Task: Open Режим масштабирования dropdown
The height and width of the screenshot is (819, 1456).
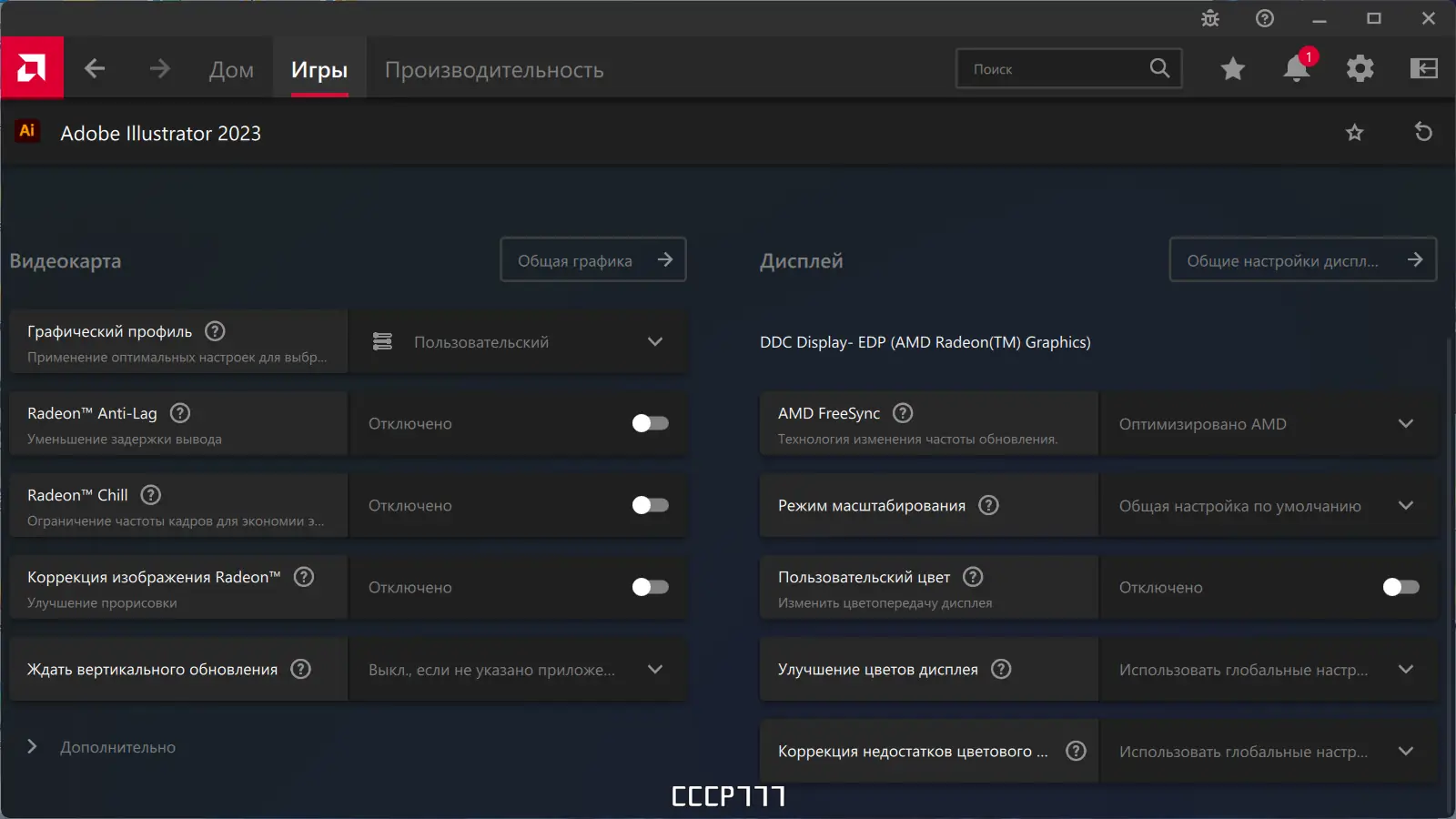Action: [1269, 505]
